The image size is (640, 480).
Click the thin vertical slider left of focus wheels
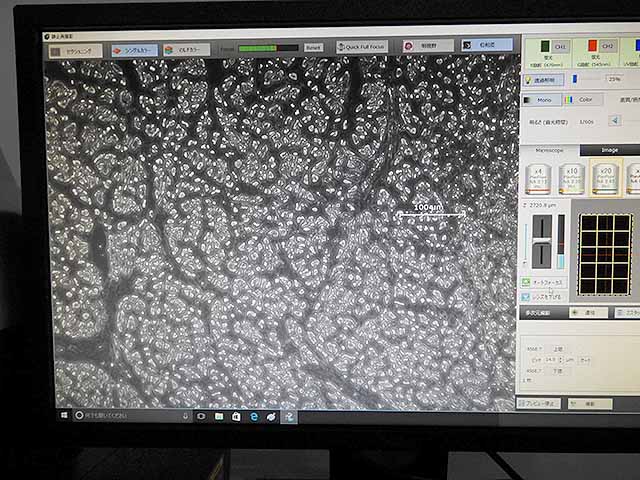526,244
